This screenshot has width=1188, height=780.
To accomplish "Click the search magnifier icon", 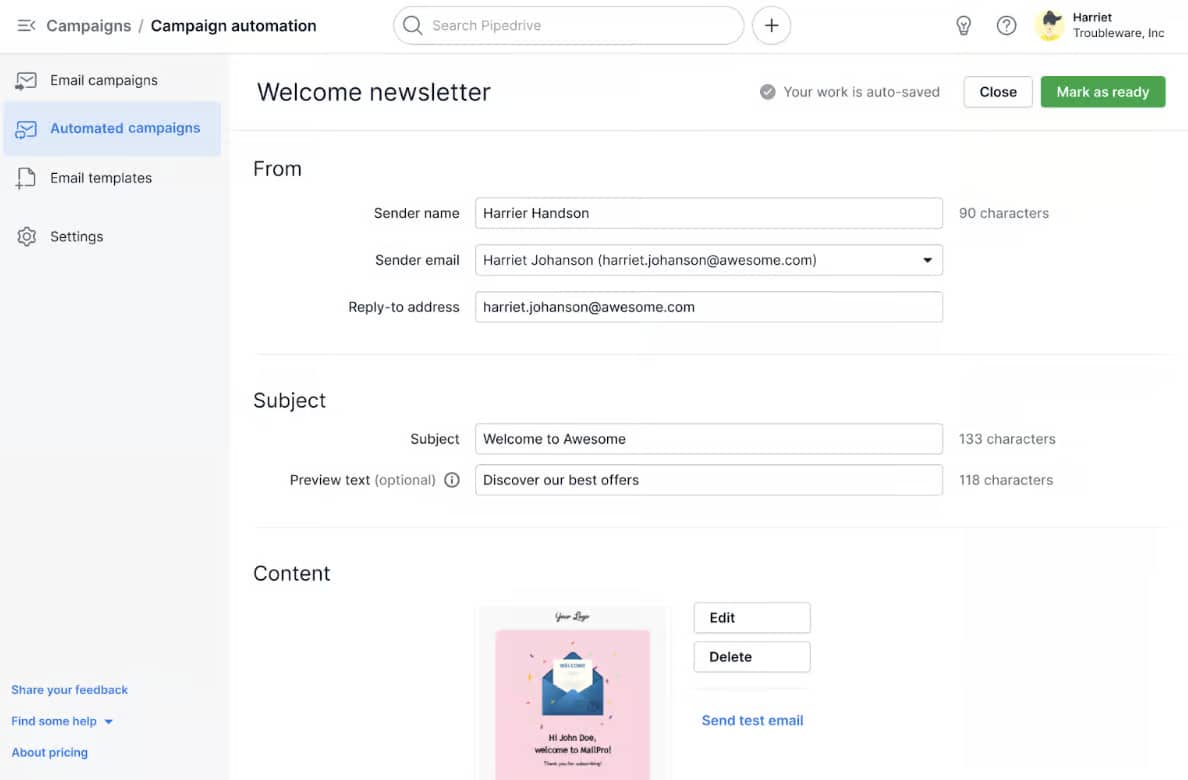I will tap(412, 26).
